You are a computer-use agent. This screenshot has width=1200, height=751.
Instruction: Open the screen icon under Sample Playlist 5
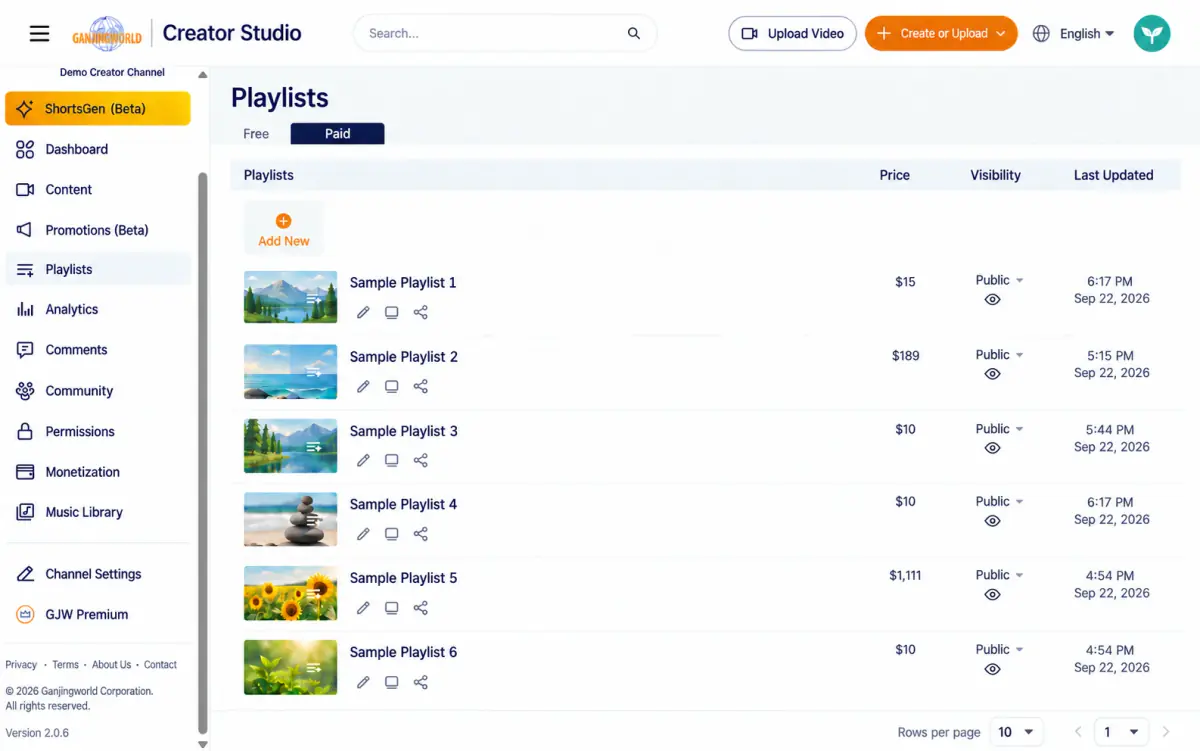pyautogui.click(x=392, y=608)
